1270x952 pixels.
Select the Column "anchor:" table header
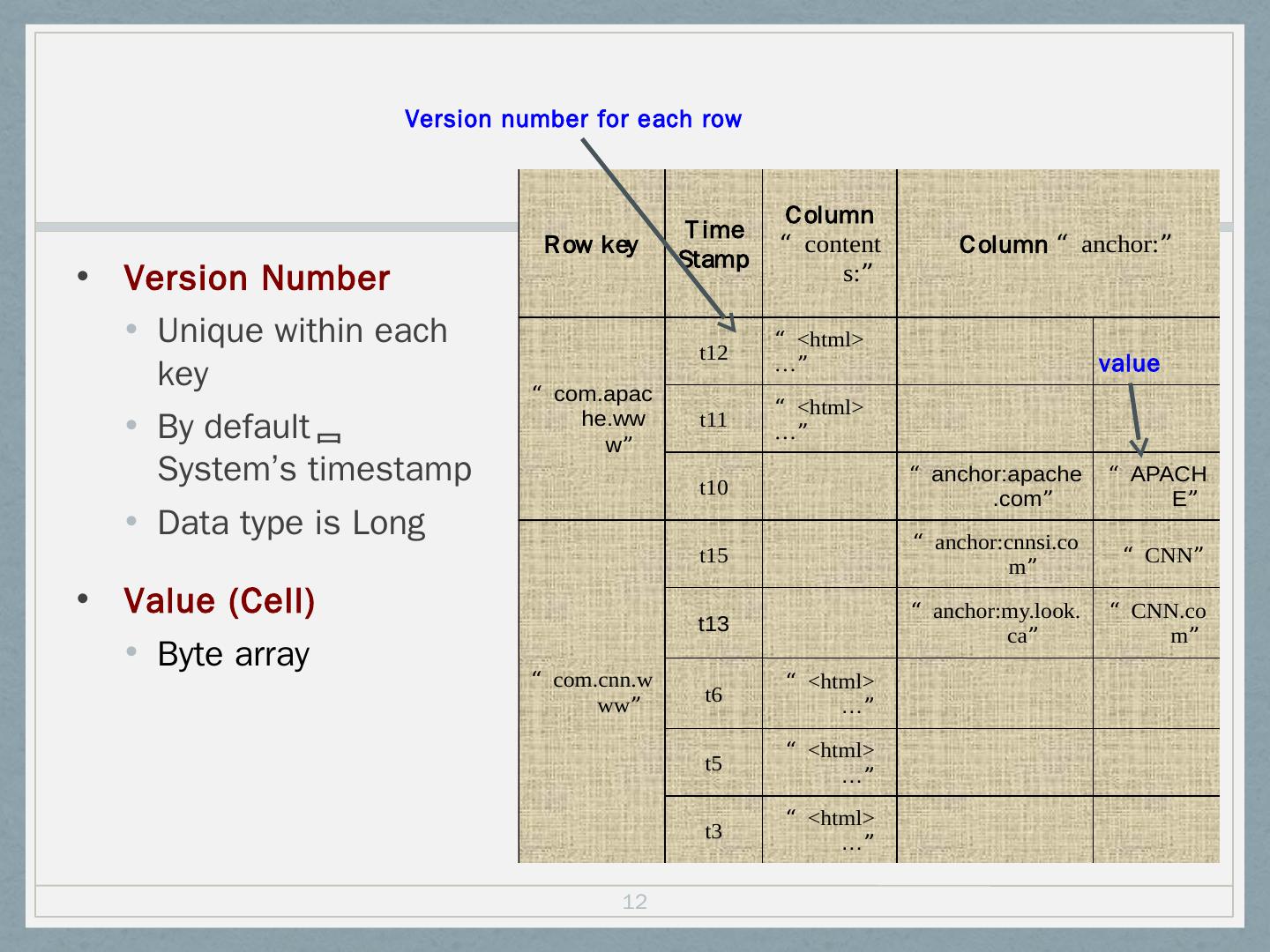tap(1058, 244)
